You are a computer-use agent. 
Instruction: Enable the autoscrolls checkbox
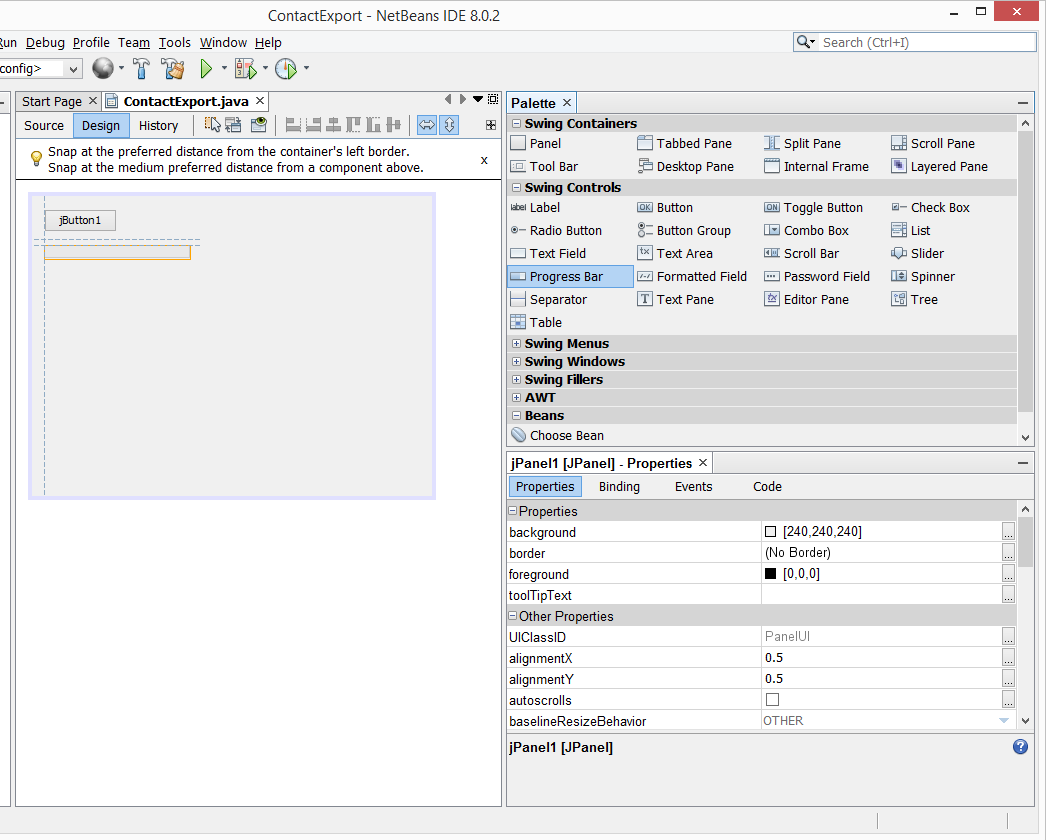[772, 700]
